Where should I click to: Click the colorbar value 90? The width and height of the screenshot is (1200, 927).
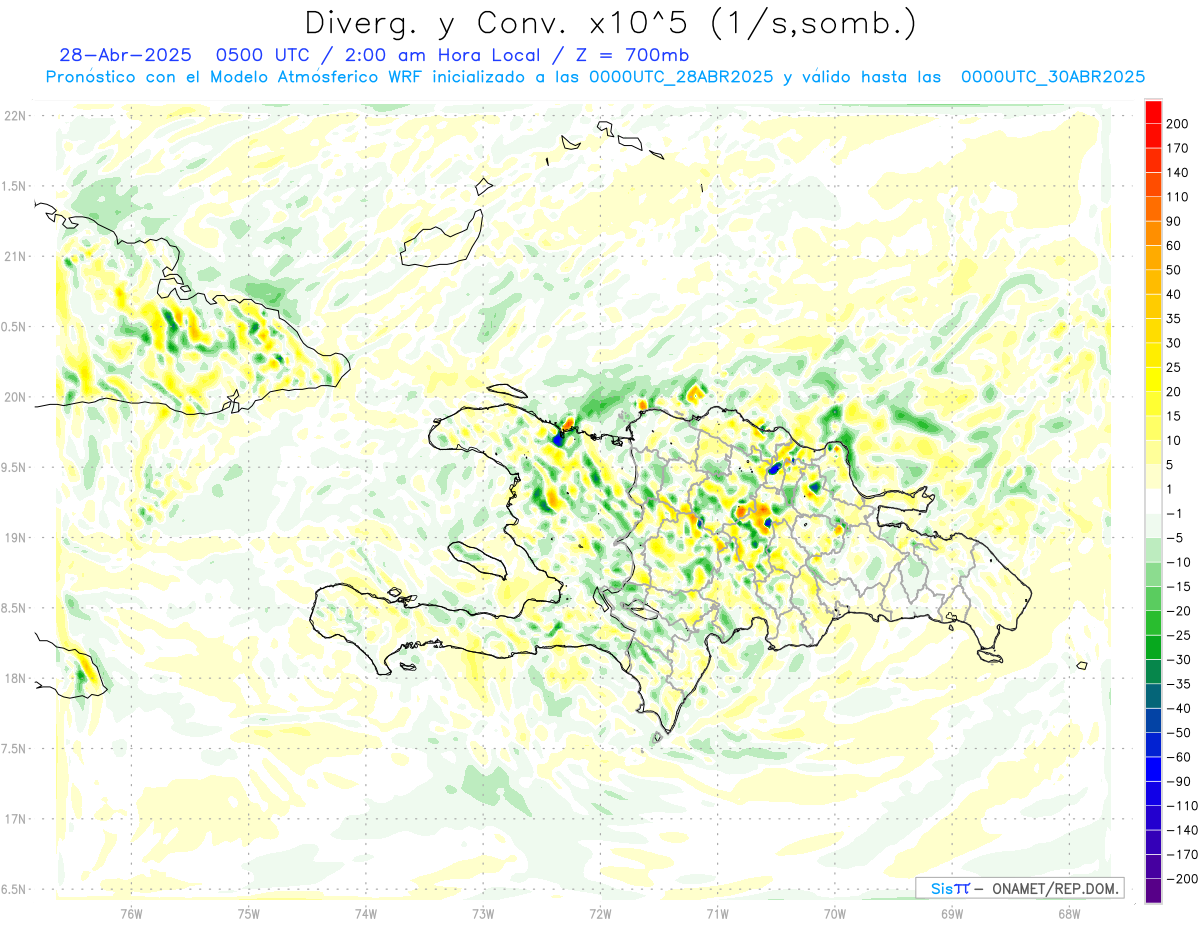[x=1174, y=221]
